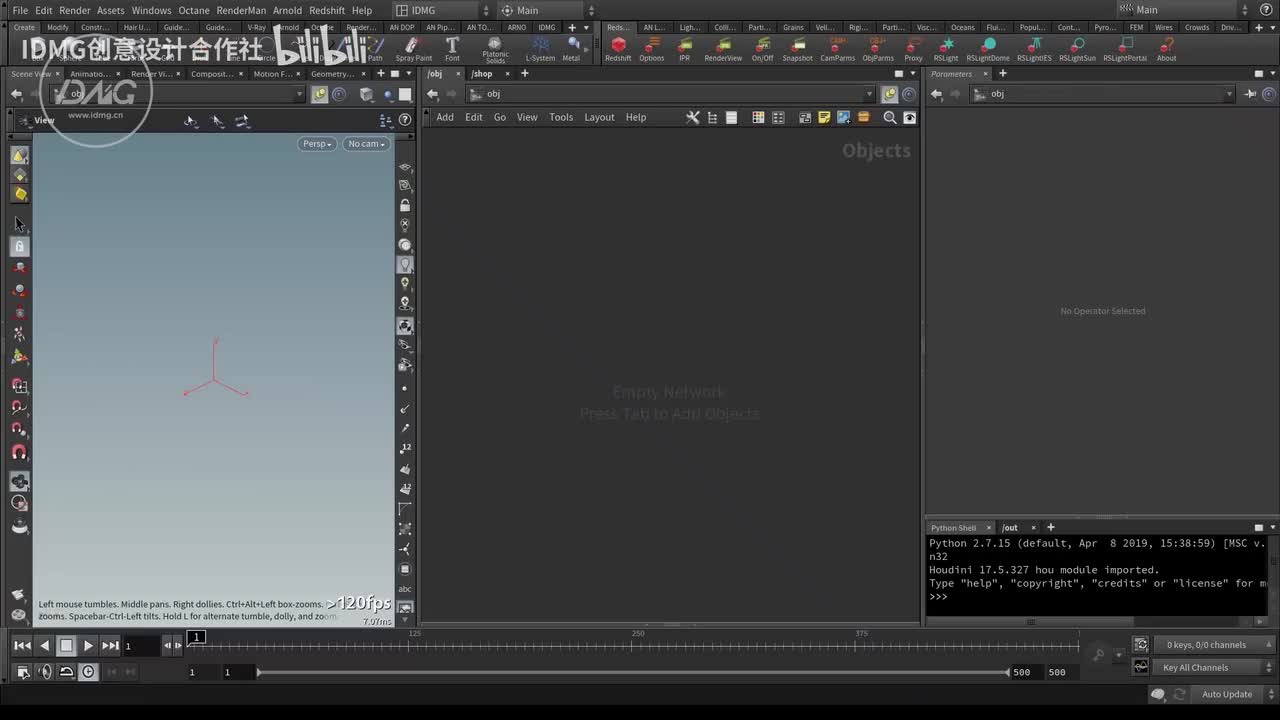Viewport: 1280px width, 720px height.
Task: Expand the network editor path dropdown
Action: pos(869,94)
